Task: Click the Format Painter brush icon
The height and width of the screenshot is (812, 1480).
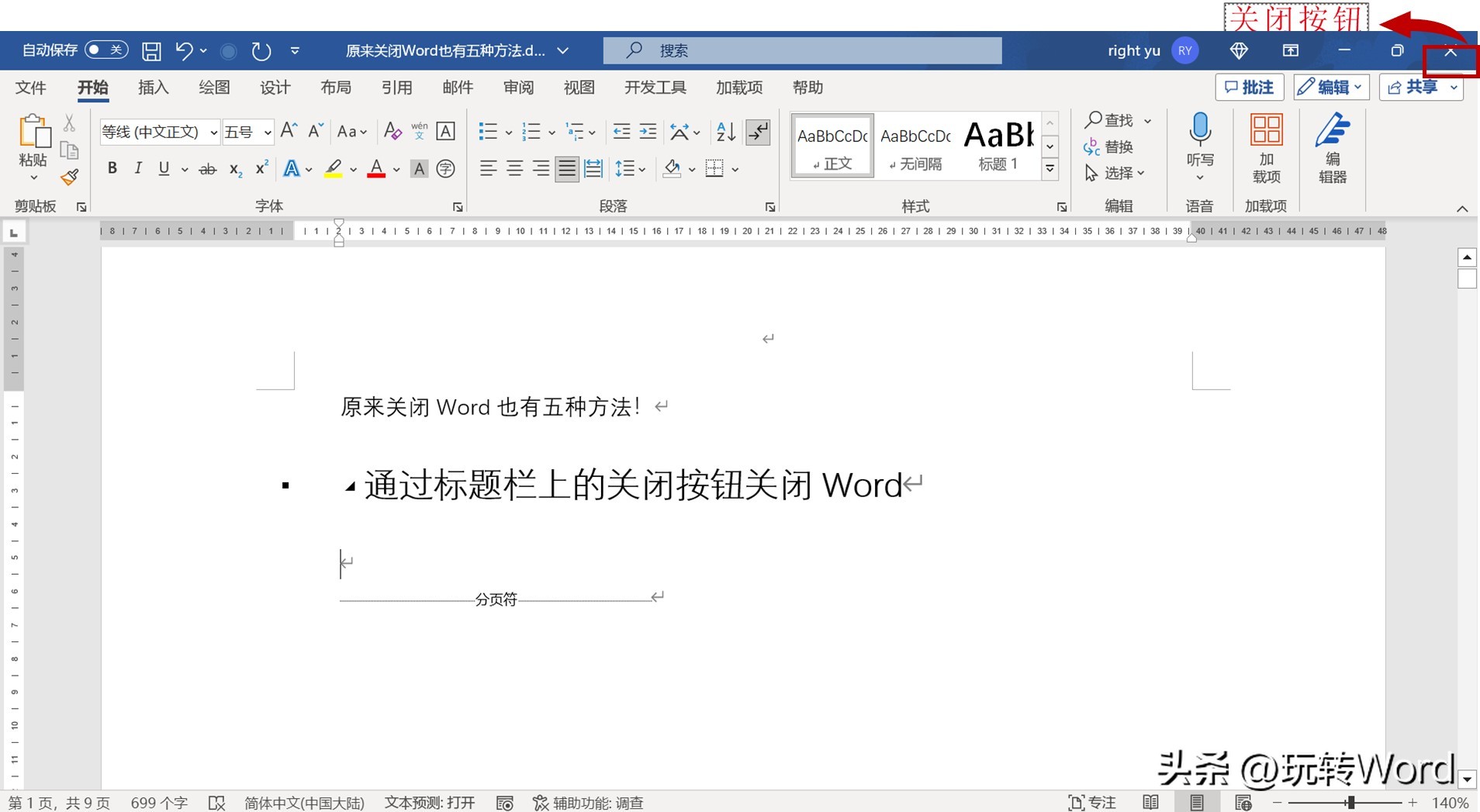Action: pyautogui.click(x=70, y=178)
